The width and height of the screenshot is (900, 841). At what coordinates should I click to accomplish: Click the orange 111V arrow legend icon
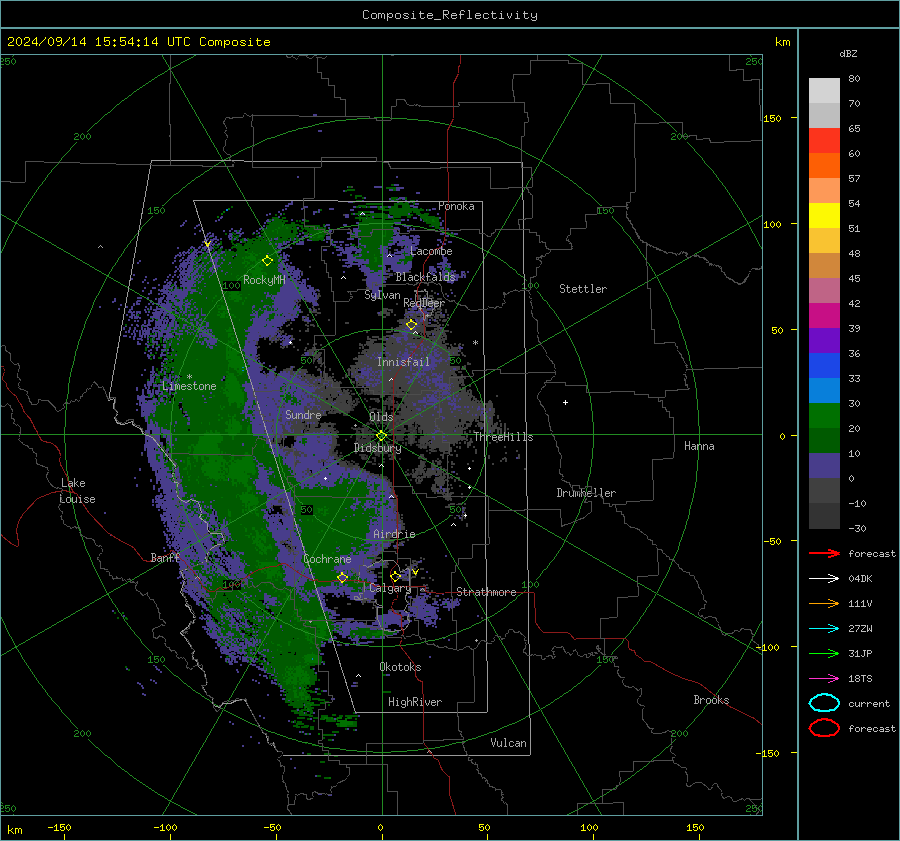[824, 603]
